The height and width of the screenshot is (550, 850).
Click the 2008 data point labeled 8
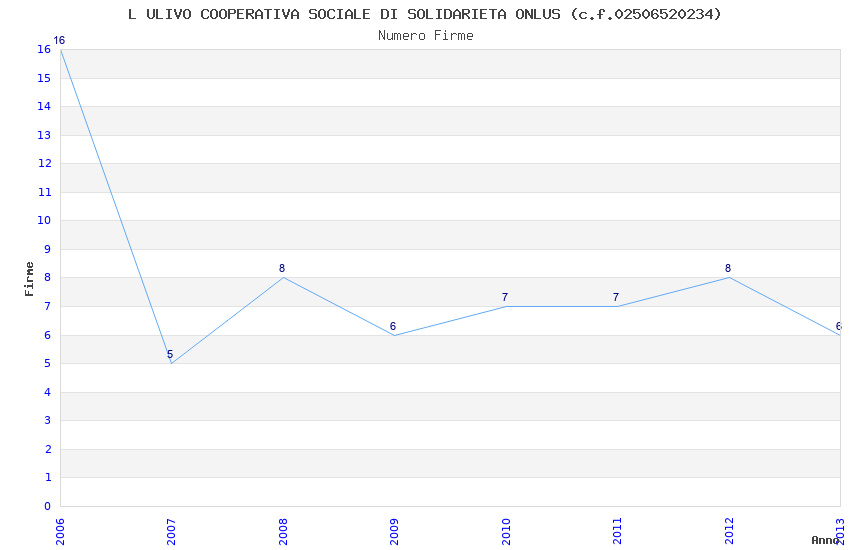pos(284,277)
